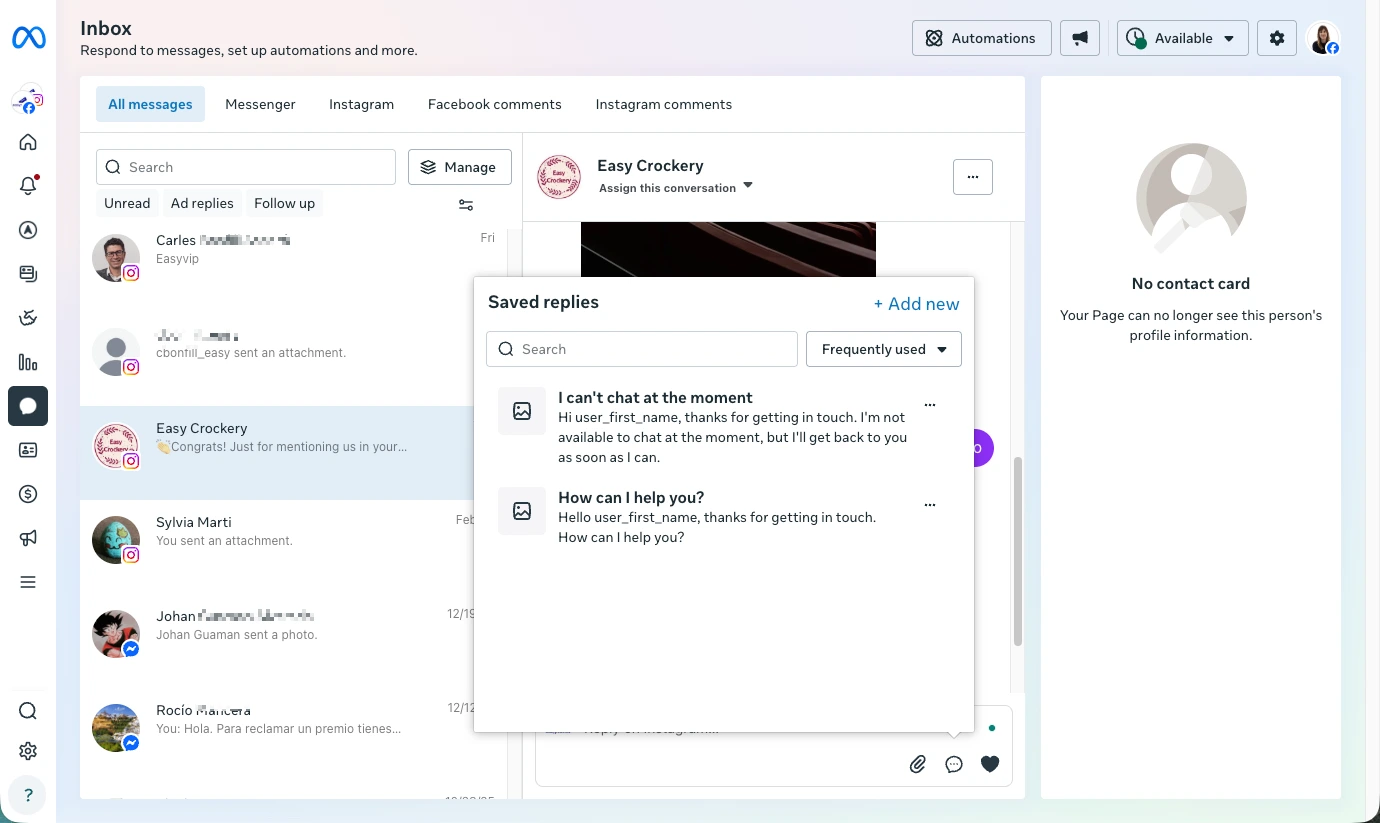Open the notifications bell in sidebar

[28, 186]
